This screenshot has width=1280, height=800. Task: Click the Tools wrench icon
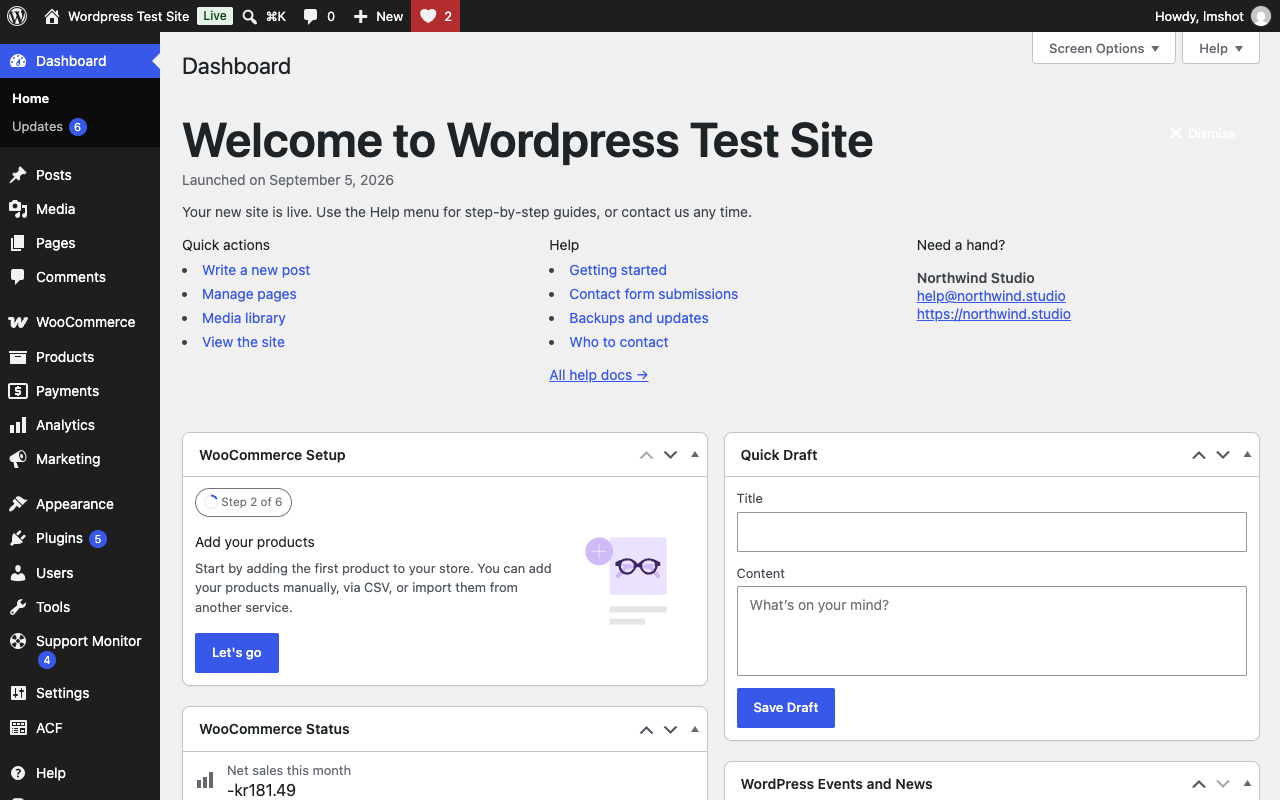point(18,607)
